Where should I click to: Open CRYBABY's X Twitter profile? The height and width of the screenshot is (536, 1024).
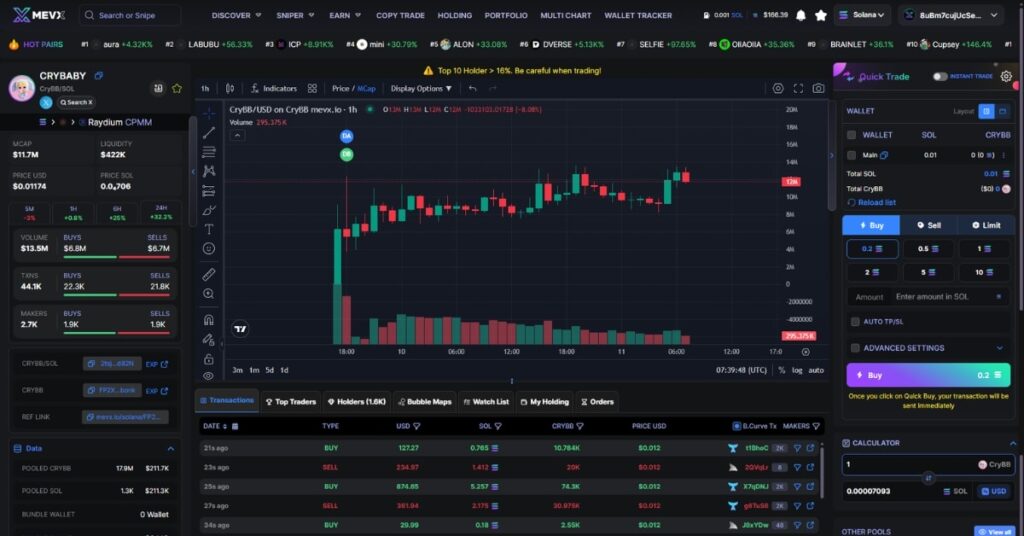46,102
